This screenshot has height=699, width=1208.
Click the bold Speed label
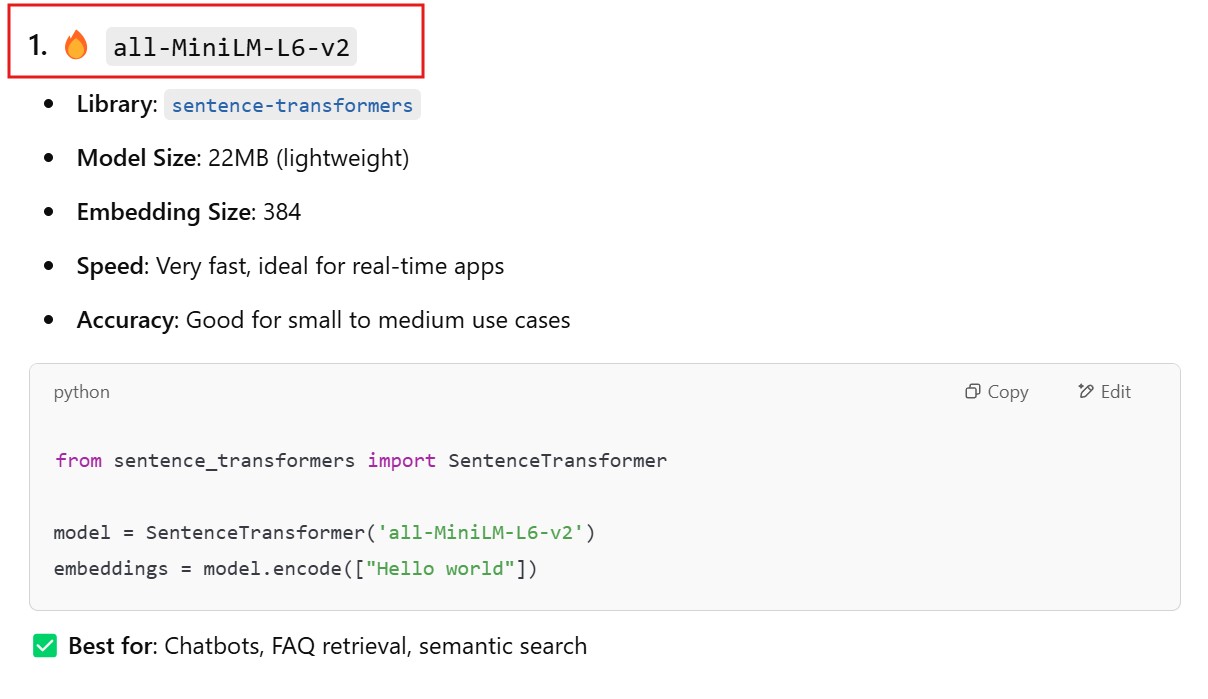click(109, 266)
